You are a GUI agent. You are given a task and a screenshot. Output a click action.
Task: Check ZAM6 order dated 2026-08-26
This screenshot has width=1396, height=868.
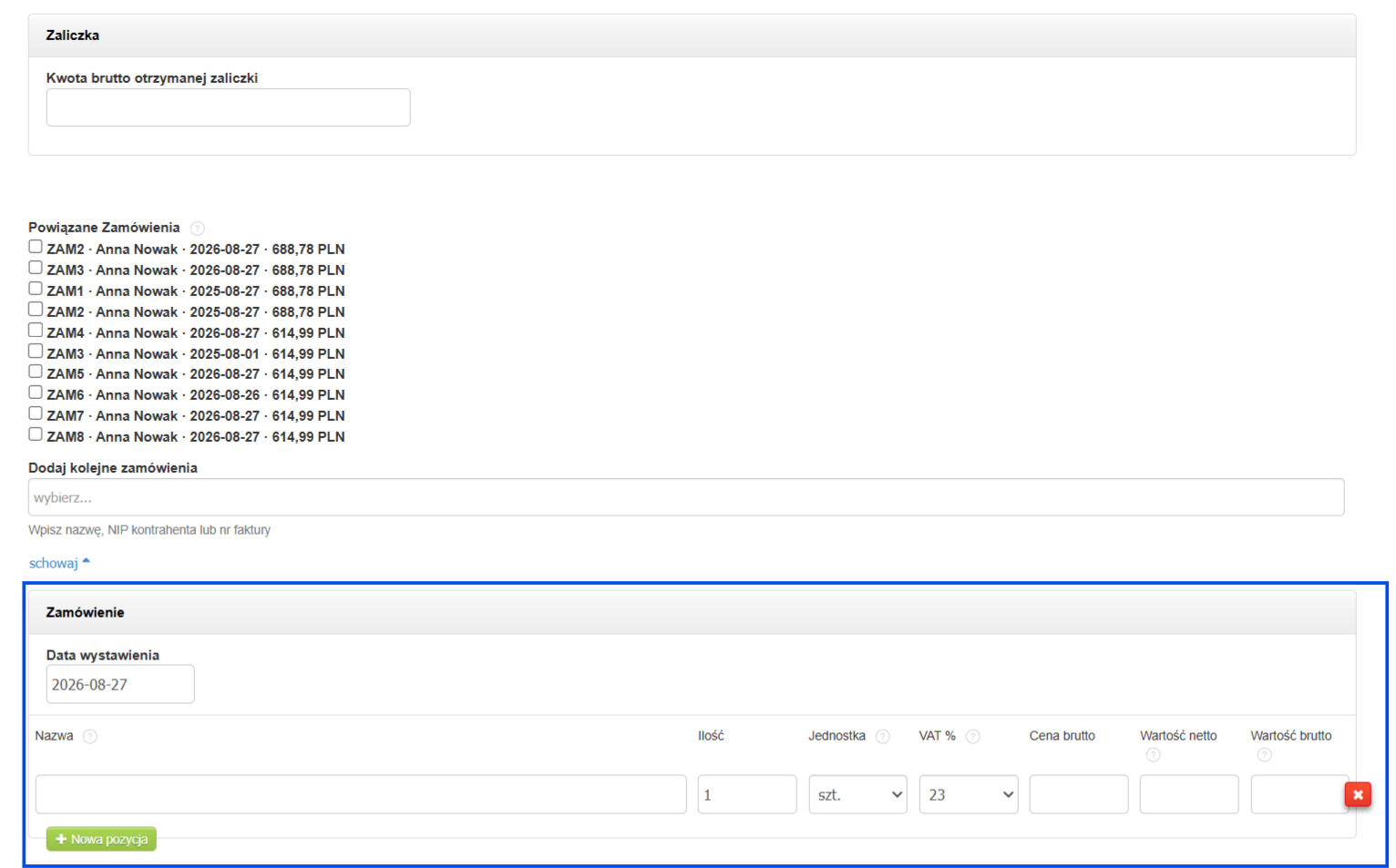point(36,393)
